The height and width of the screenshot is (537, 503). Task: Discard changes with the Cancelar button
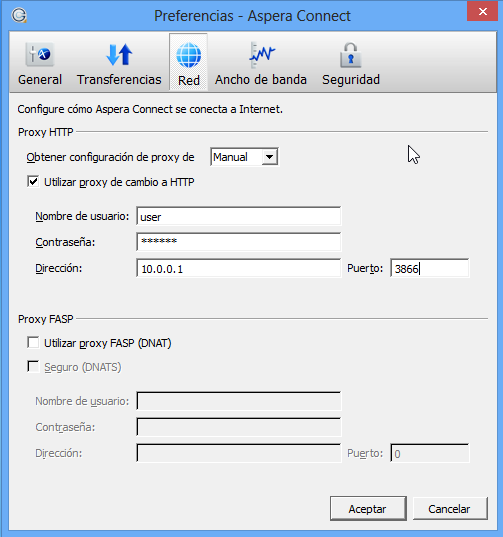coord(450,509)
